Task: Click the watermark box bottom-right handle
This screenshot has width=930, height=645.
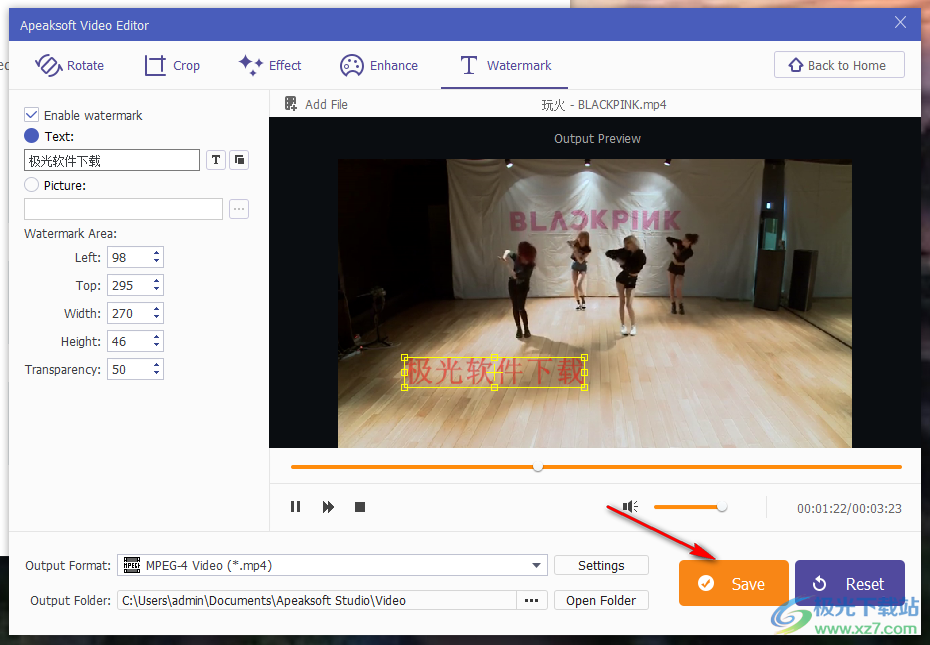Action: tap(584, 387)
